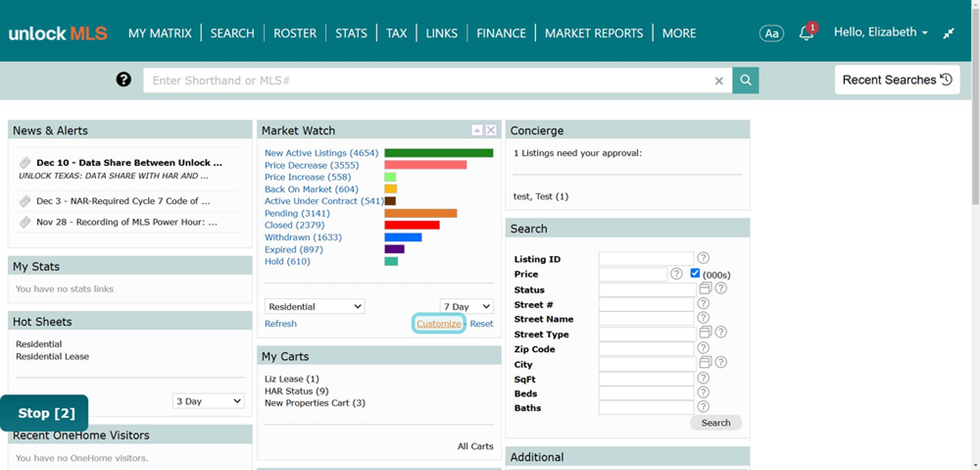Open the Listing ID help icon
This screenshot has width=980, height=470.
pos(703,258)
